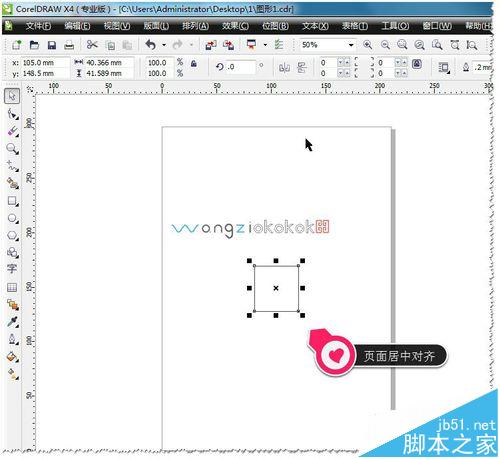Click the width field 40.366 mm
This screenshot has height=459, width=500.
(109, 63)
